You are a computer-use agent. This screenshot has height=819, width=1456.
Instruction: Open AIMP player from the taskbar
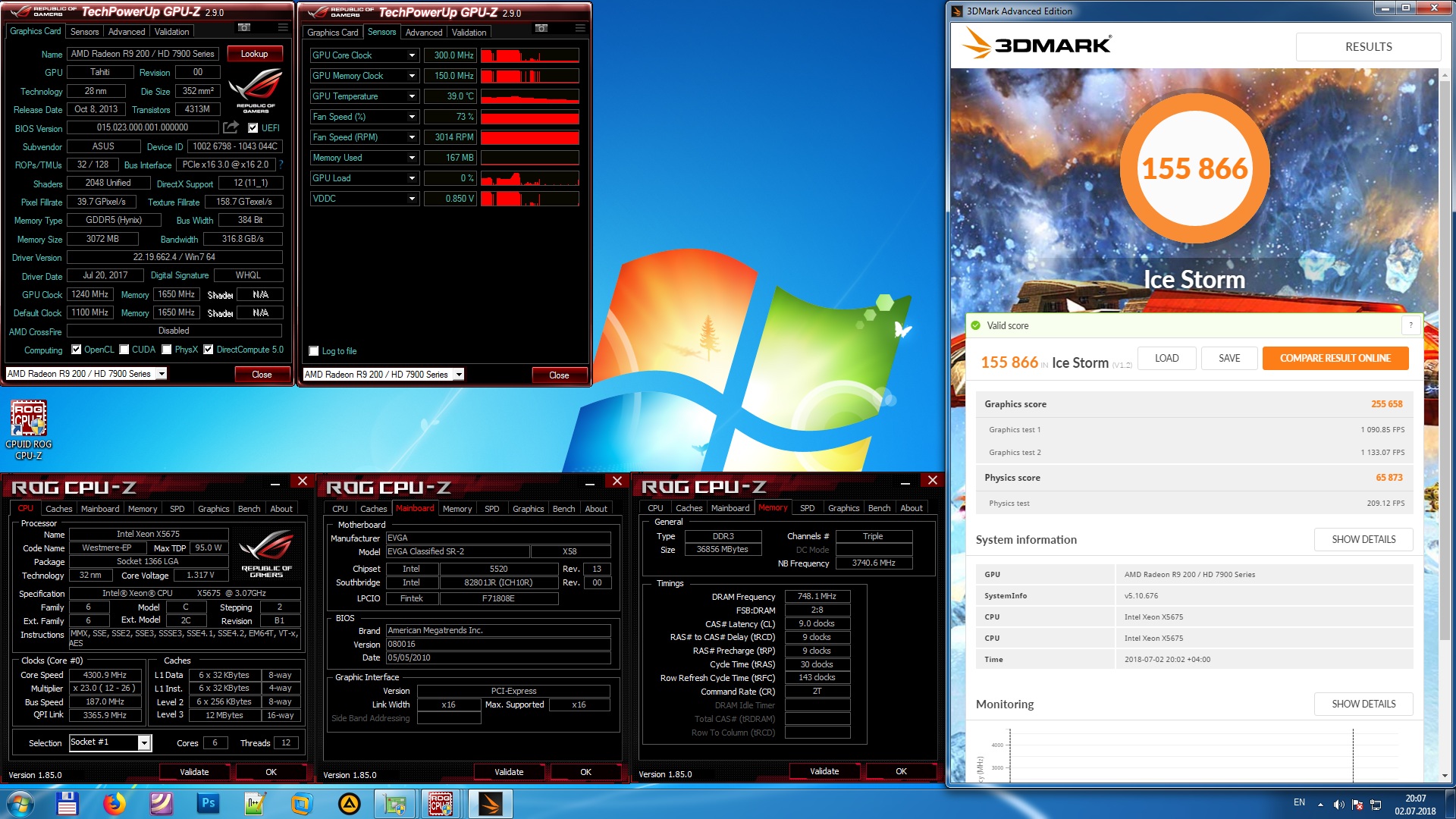[x=349, y=804]
